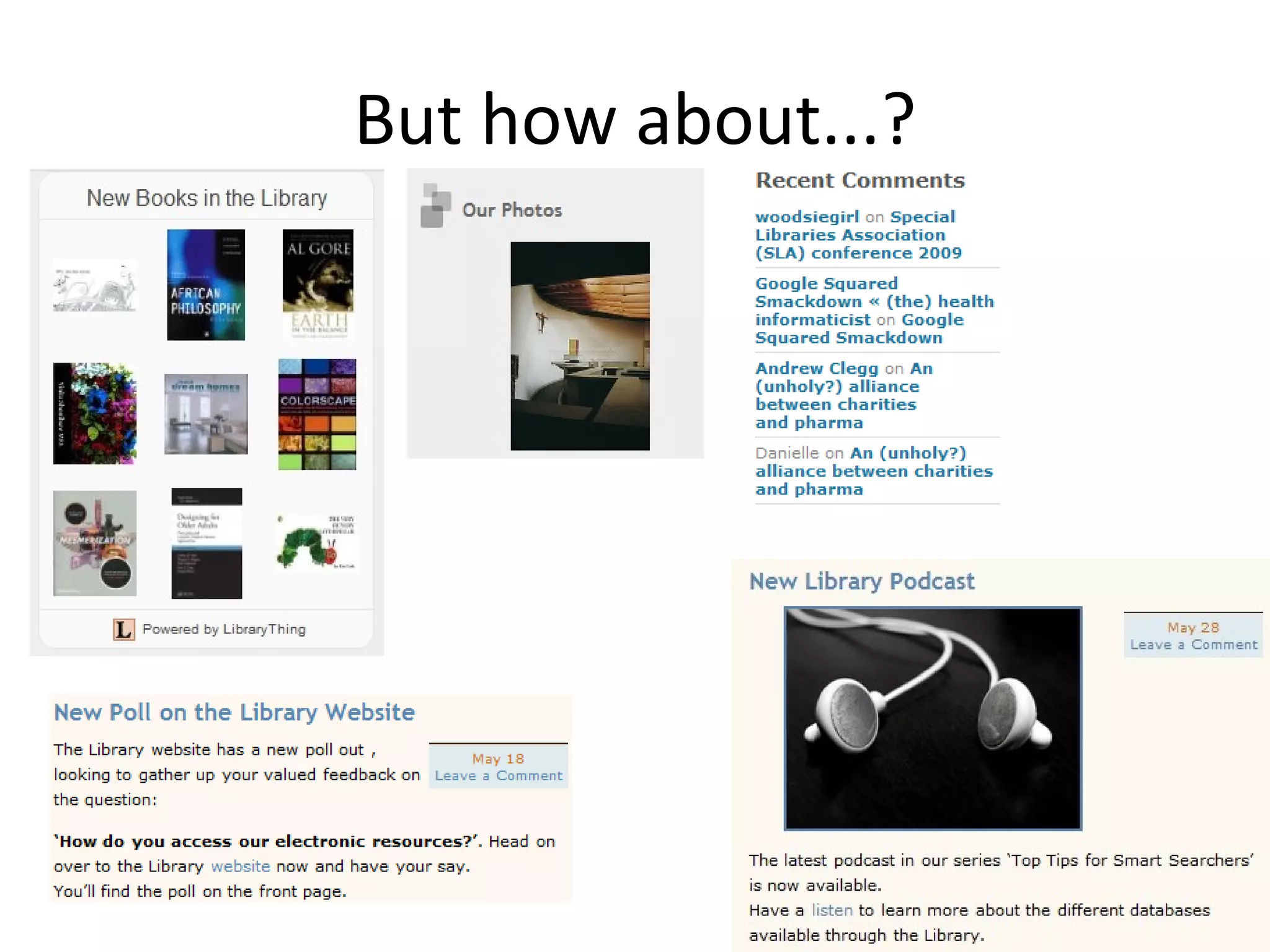The height and width of the screenshot is (952, 1270).
Task: Open the African Philosophy book cover
Action: pyautogui.click(x=206, y=284)
